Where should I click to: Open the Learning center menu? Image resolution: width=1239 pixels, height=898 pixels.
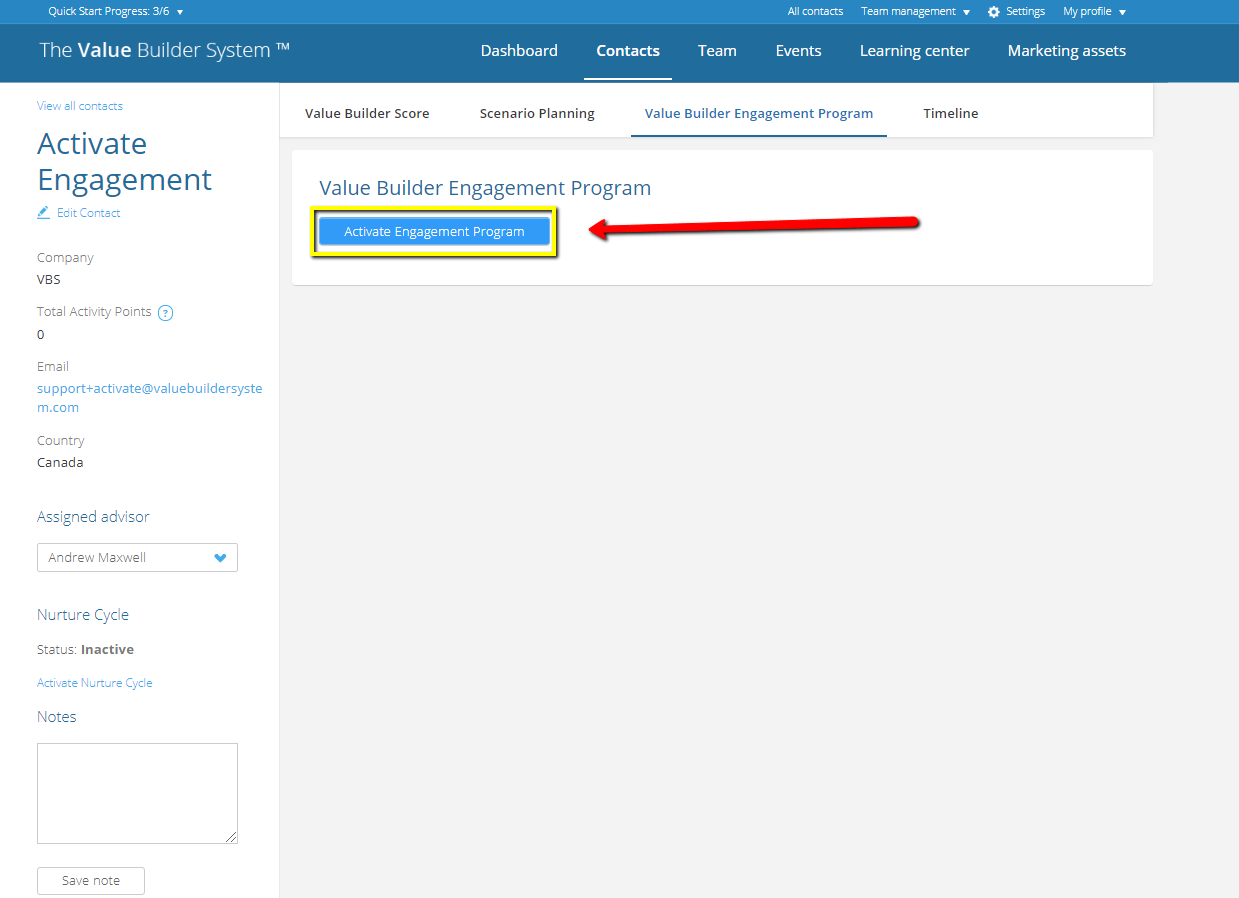tap(914, 51)
